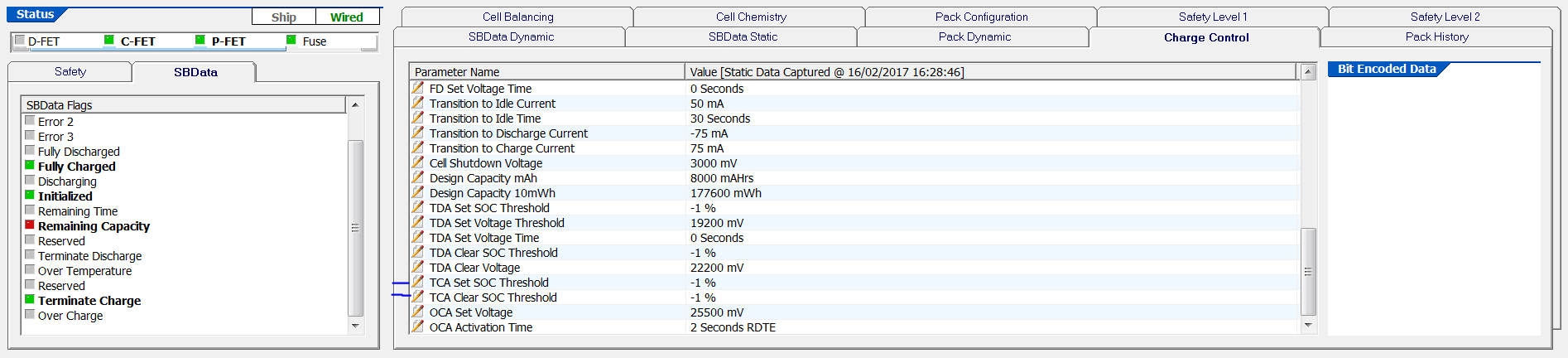The image size is (1568, 358).
Task: Toggle the D-FET status indicator
Action: point(20,40)
